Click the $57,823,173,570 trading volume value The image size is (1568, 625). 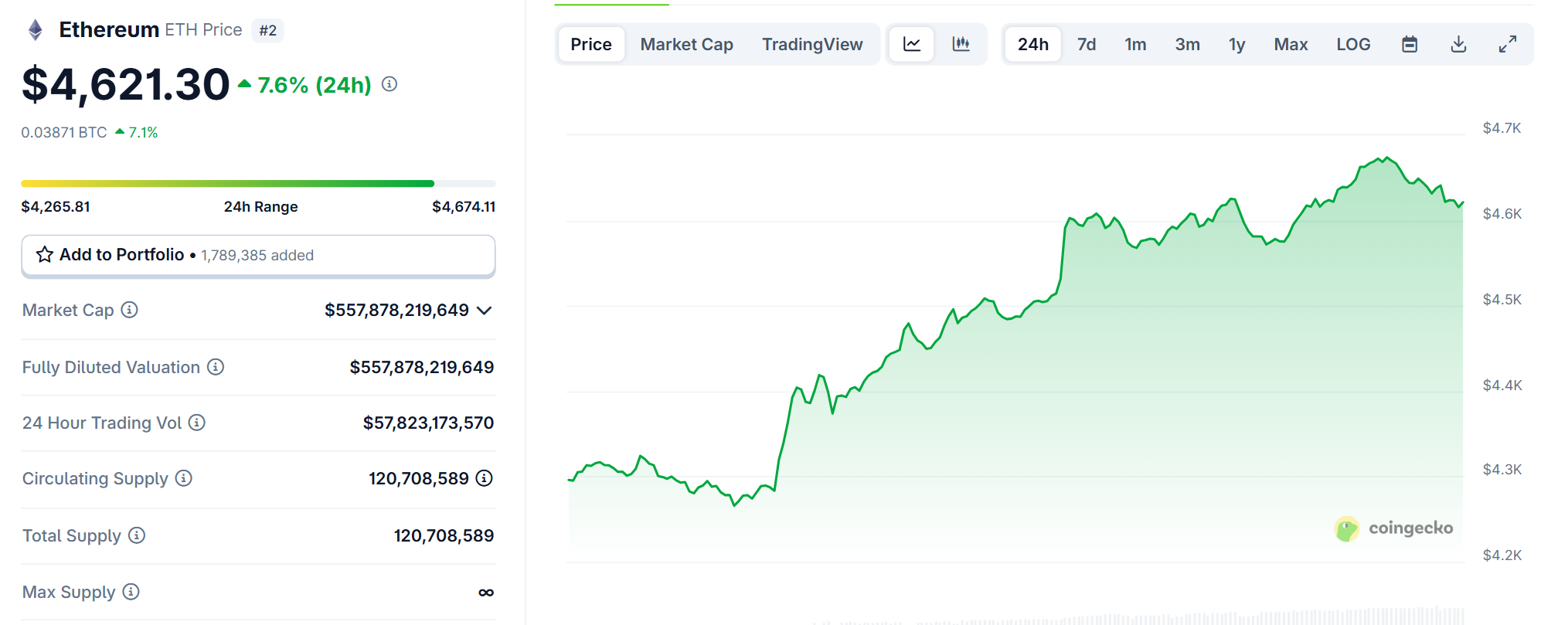(428, 423)
